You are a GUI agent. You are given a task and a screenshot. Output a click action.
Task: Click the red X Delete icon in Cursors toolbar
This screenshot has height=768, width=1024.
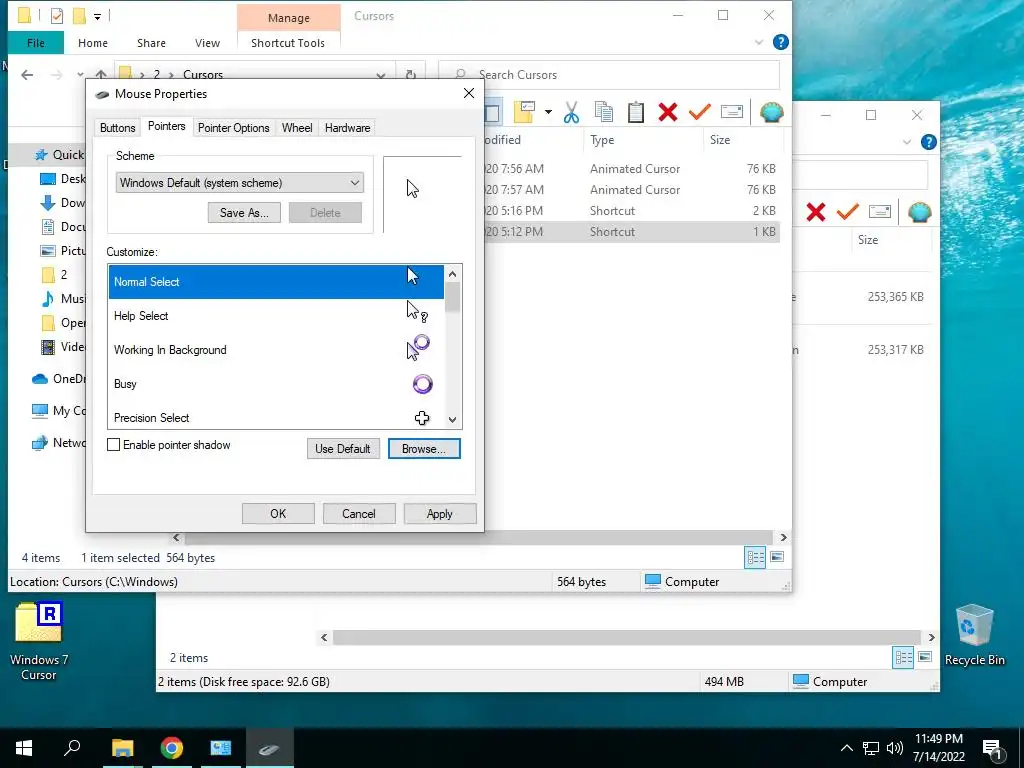point(667,112)
